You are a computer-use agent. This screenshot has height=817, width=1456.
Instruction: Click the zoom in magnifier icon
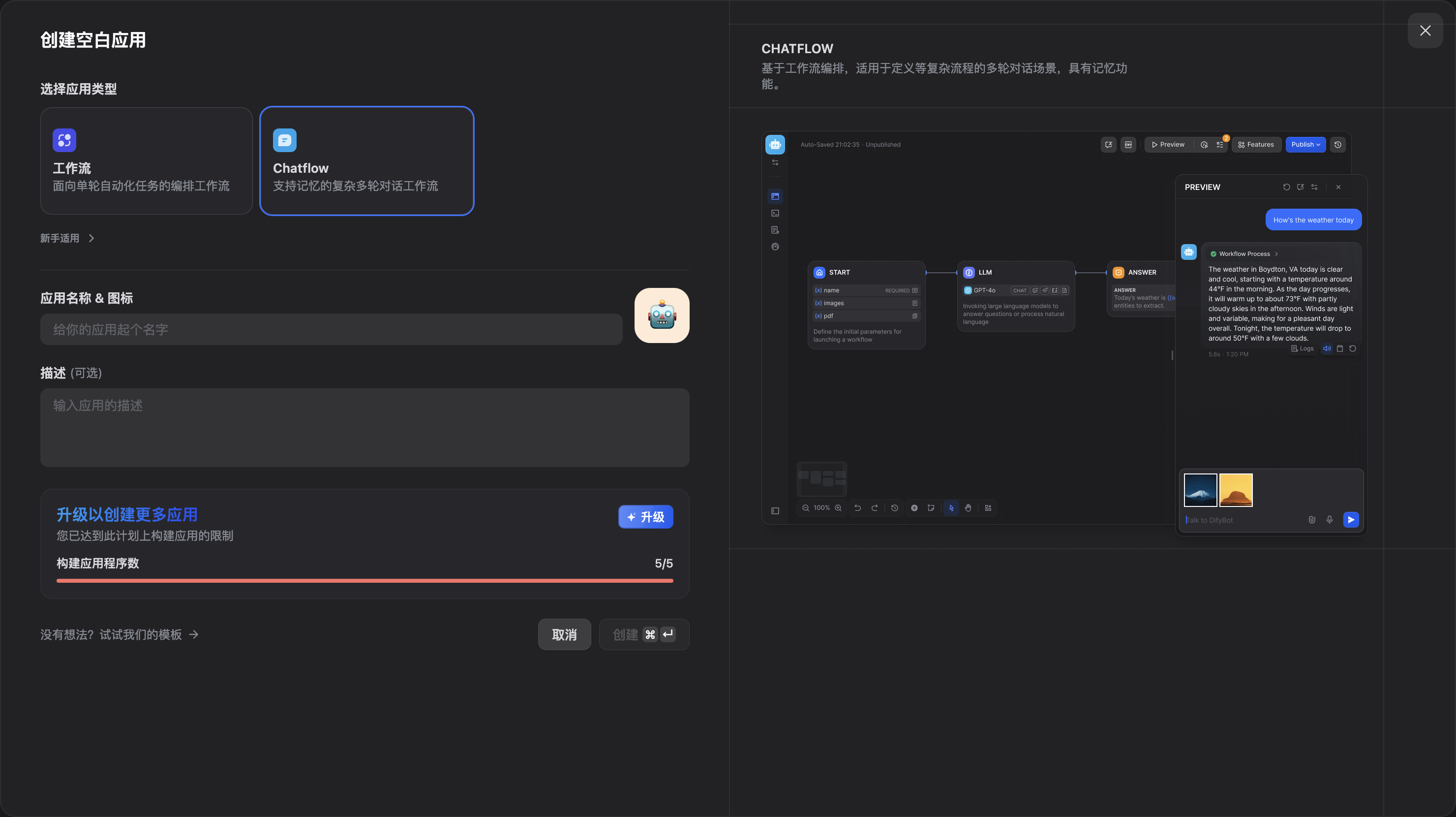[x=838, y=508]
